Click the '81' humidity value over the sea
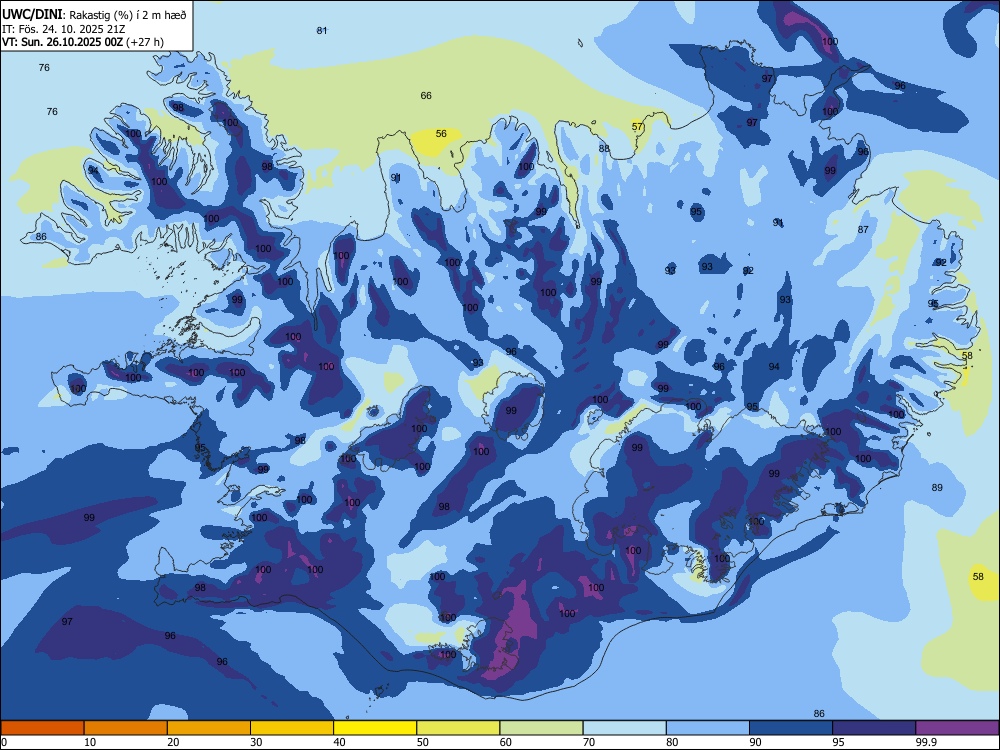The width and height of the screenshot is (1000, 750). (322, 31)
